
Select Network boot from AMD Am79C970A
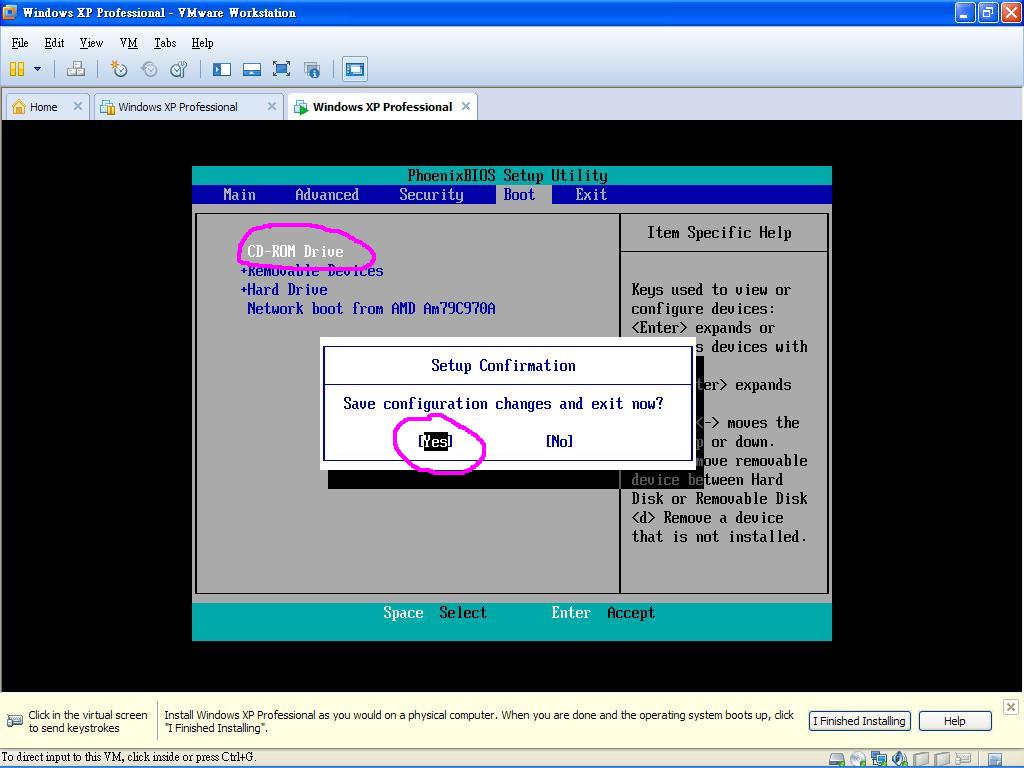[371, 308]
